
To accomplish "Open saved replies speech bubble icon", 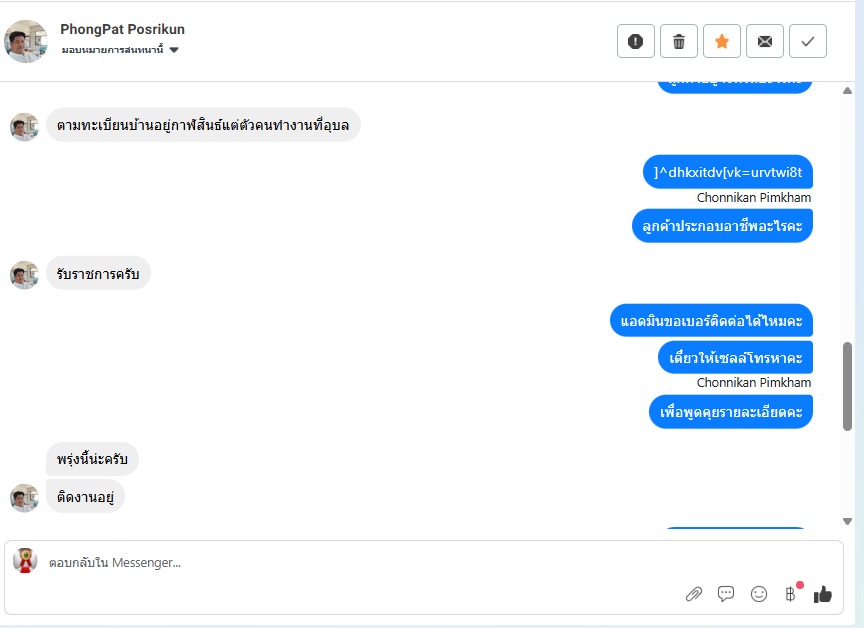I will (x=726, y=594).
